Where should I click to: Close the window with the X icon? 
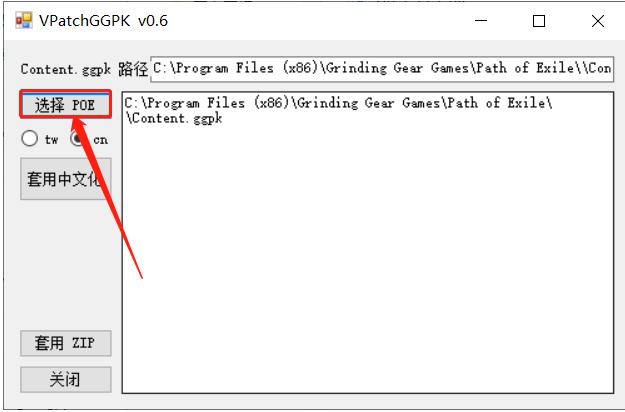click(x=597, y=21)
